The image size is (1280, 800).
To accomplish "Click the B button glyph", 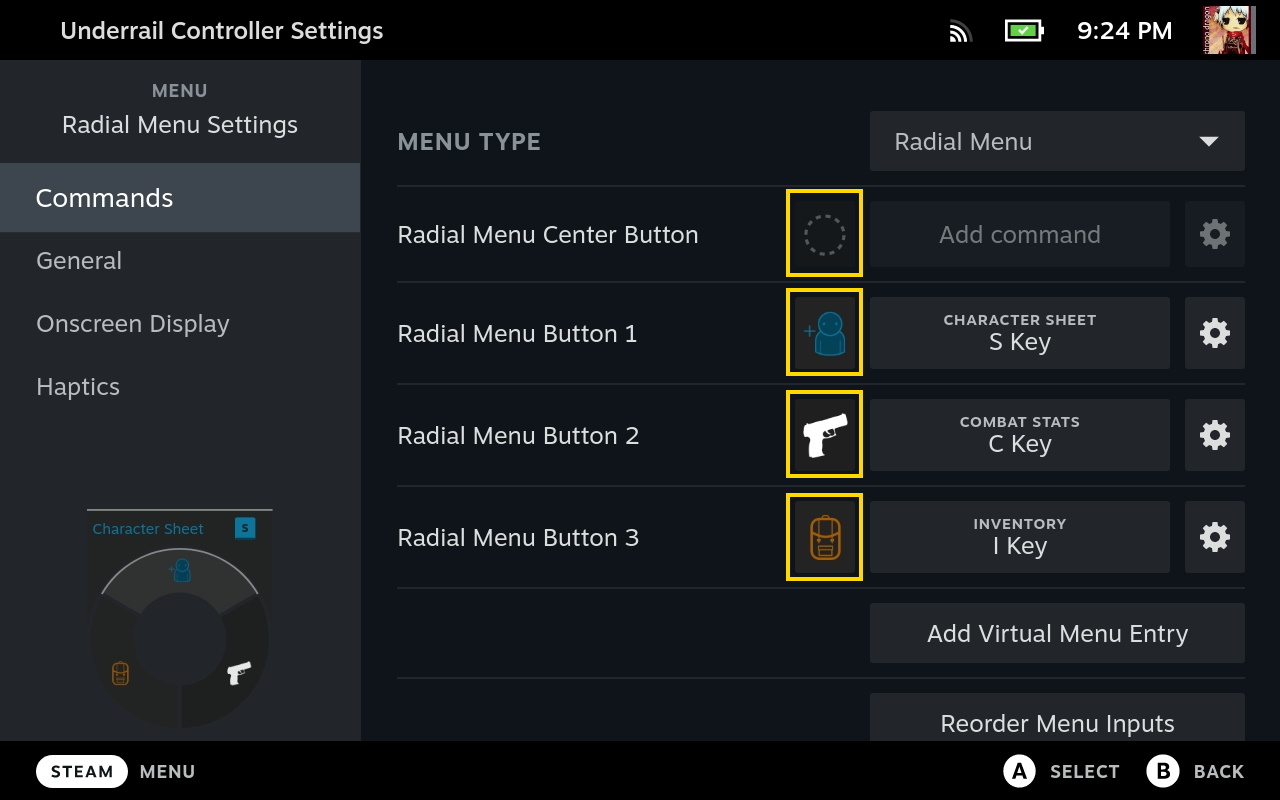I will (x=1163, y=771).
